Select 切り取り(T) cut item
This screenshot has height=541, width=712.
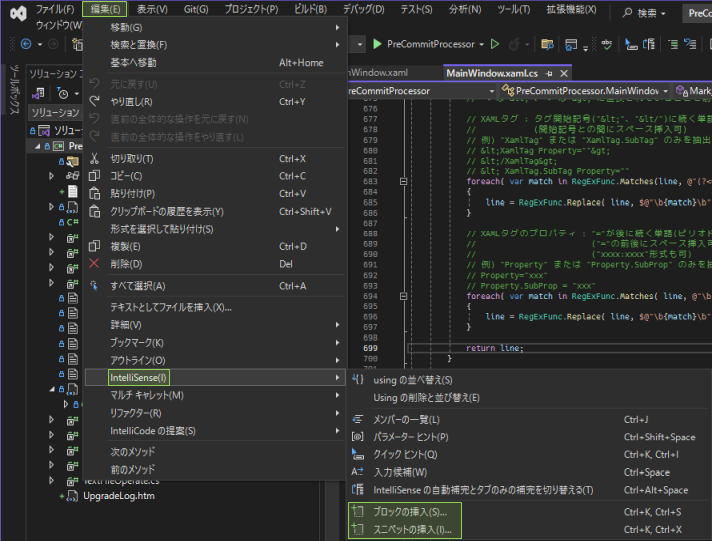215,159
